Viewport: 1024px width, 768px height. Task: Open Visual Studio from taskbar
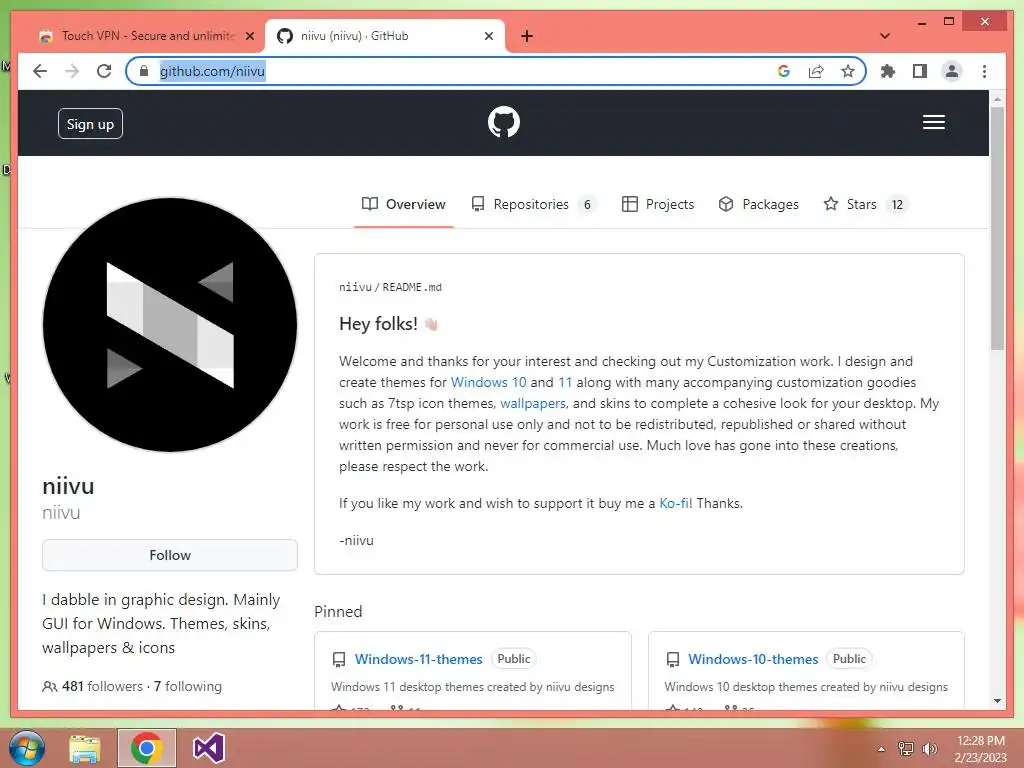[209, 748]
